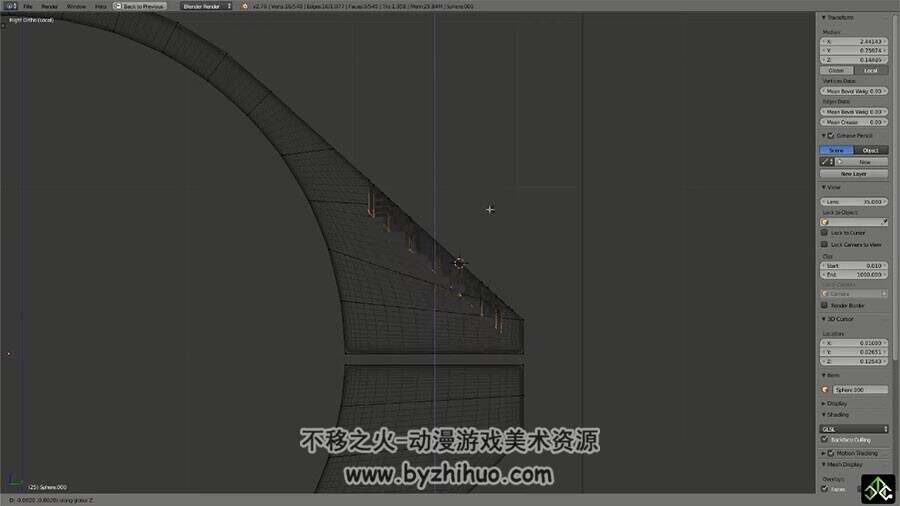
Task: Open the Blender Render engine dropdown
Action: [x=206, y=6]
